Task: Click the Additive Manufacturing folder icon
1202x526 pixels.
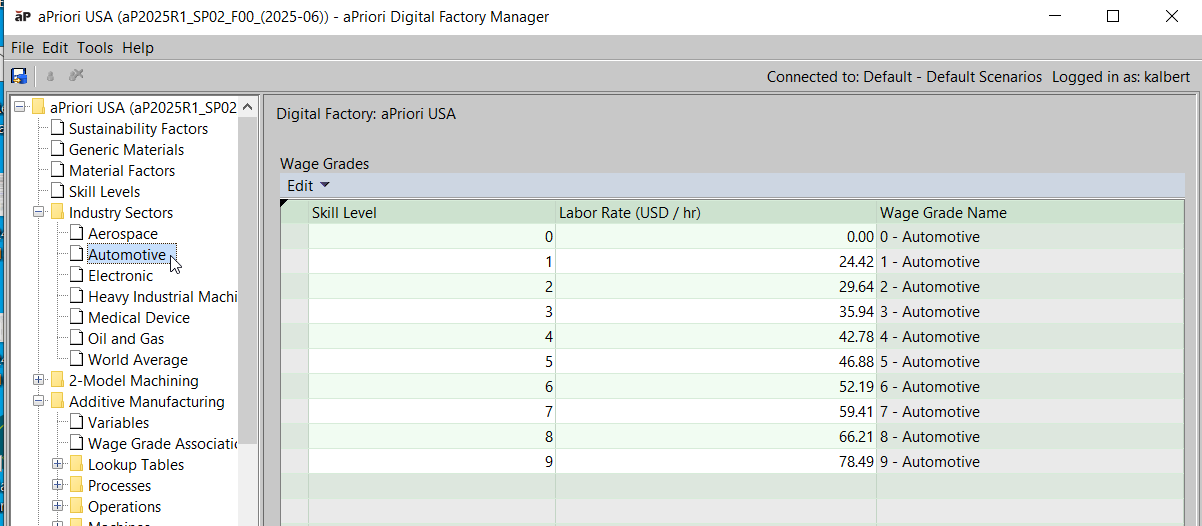Action: pos(57,401)
